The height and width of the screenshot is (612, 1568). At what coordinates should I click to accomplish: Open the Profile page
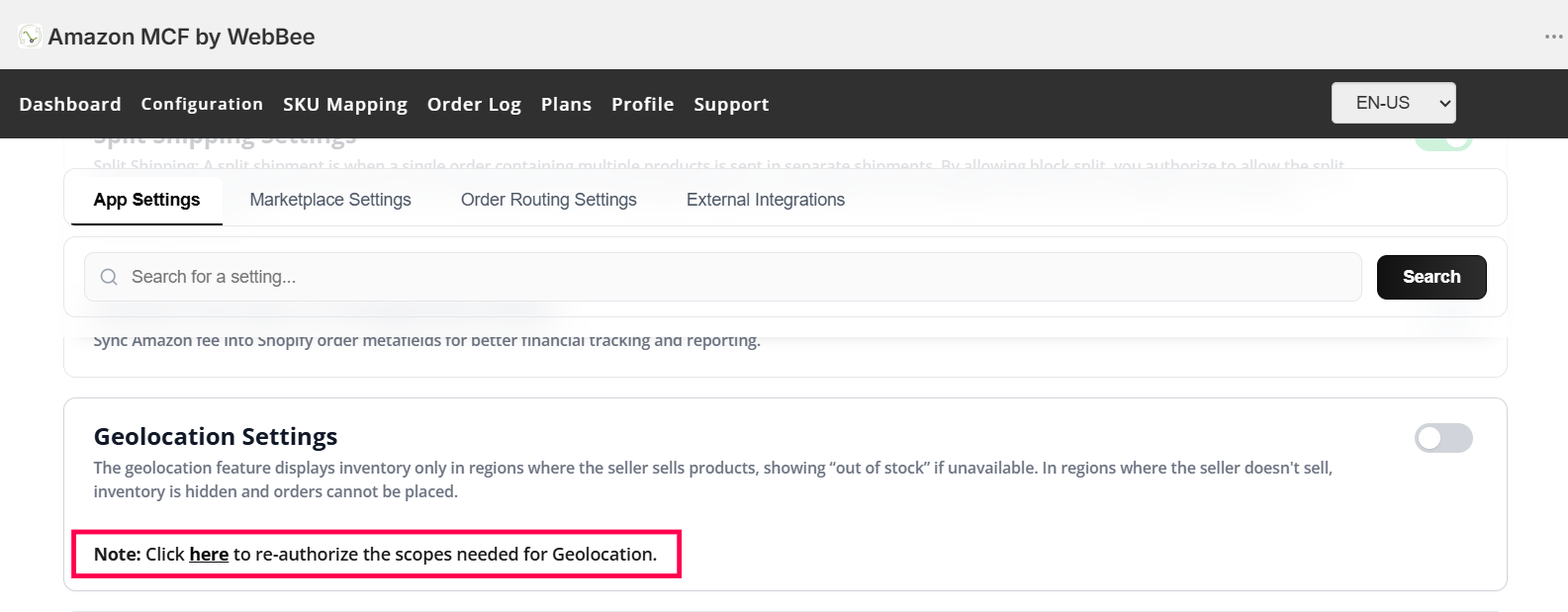click(x=643, y=104)
